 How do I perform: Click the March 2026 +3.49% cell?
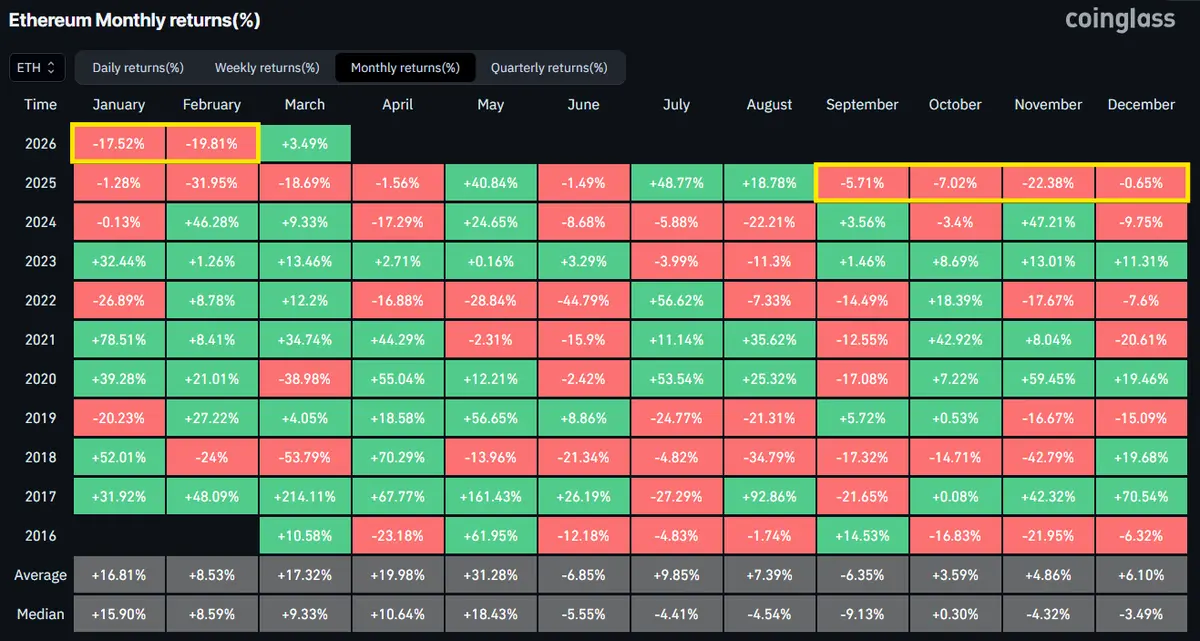pos(305,143)
